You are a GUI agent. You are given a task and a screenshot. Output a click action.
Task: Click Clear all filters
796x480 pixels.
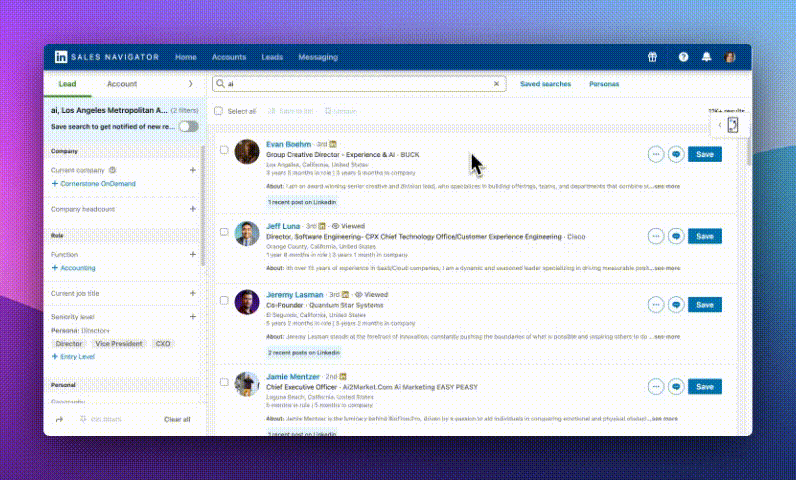point(177,419)
